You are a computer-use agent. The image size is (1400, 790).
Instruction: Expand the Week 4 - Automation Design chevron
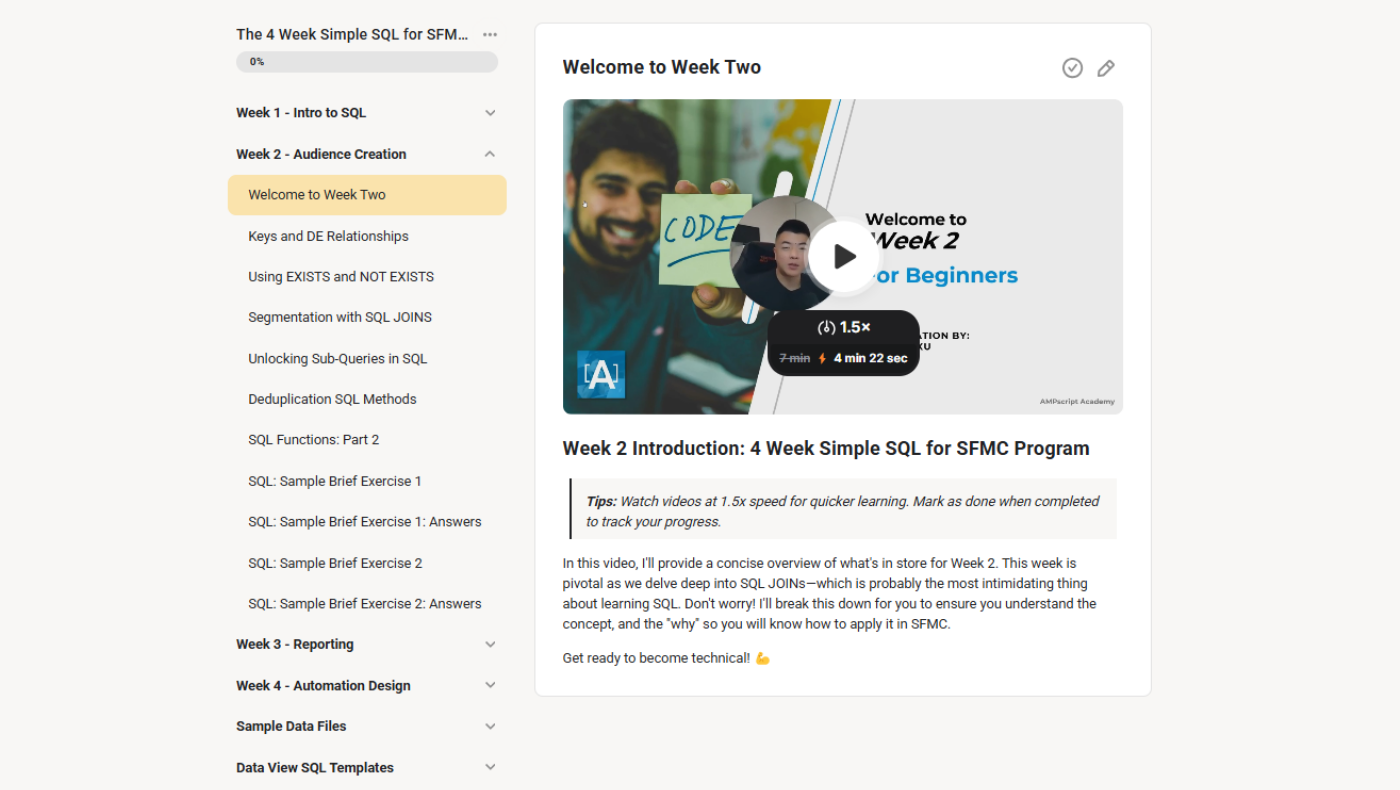(490, 686)
